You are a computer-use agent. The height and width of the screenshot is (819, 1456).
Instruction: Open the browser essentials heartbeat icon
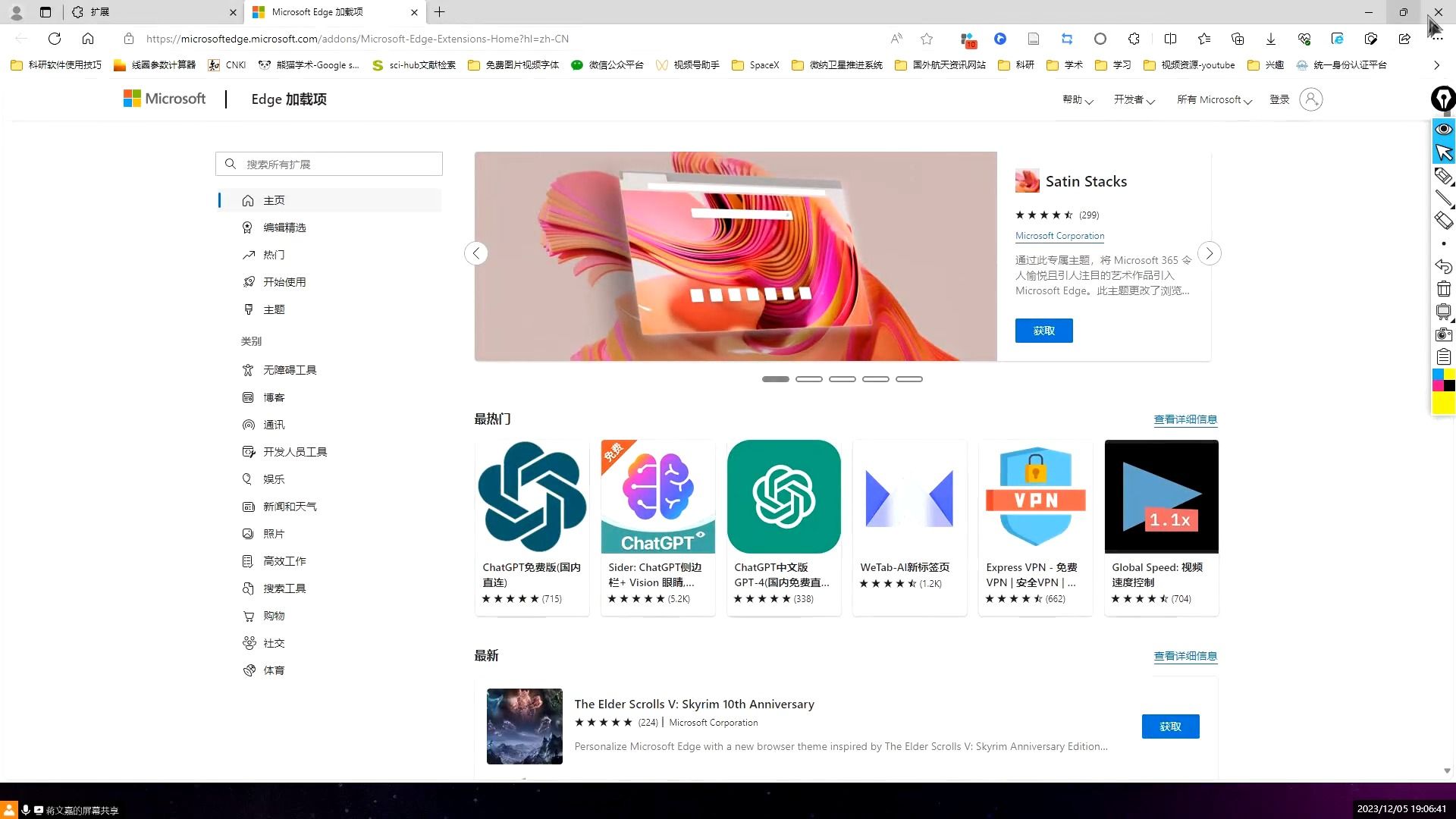pyautogui.click(x=1304, y=39)
